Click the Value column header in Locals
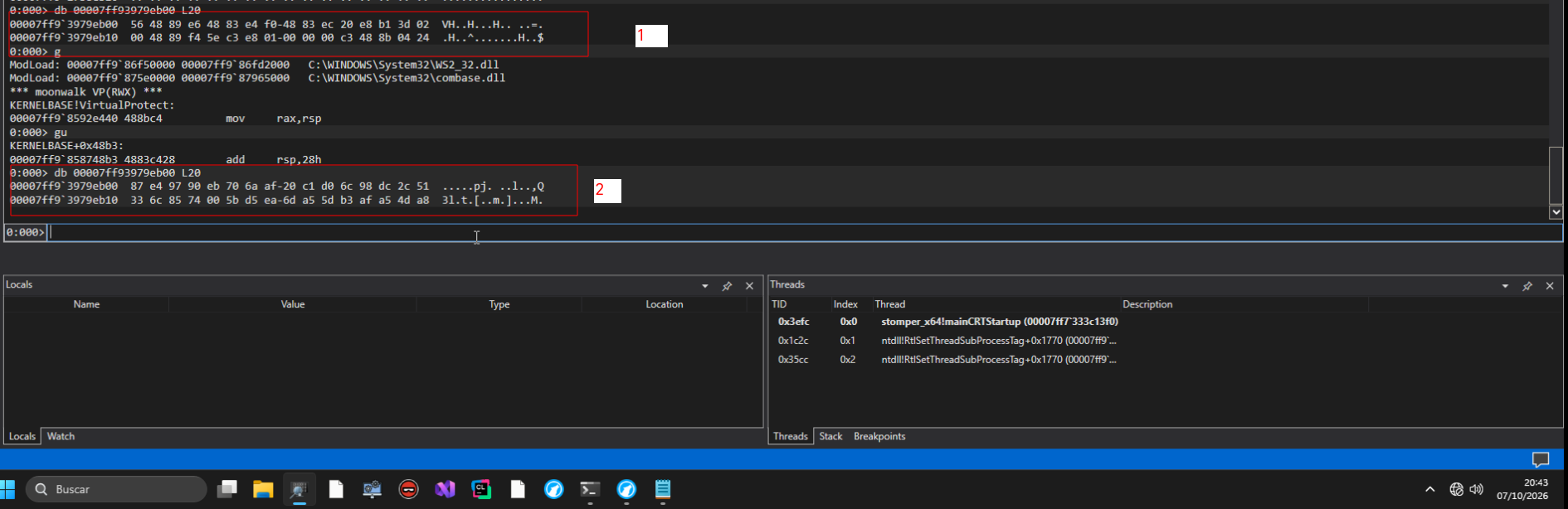1568x509 pixels. (293, 304)
